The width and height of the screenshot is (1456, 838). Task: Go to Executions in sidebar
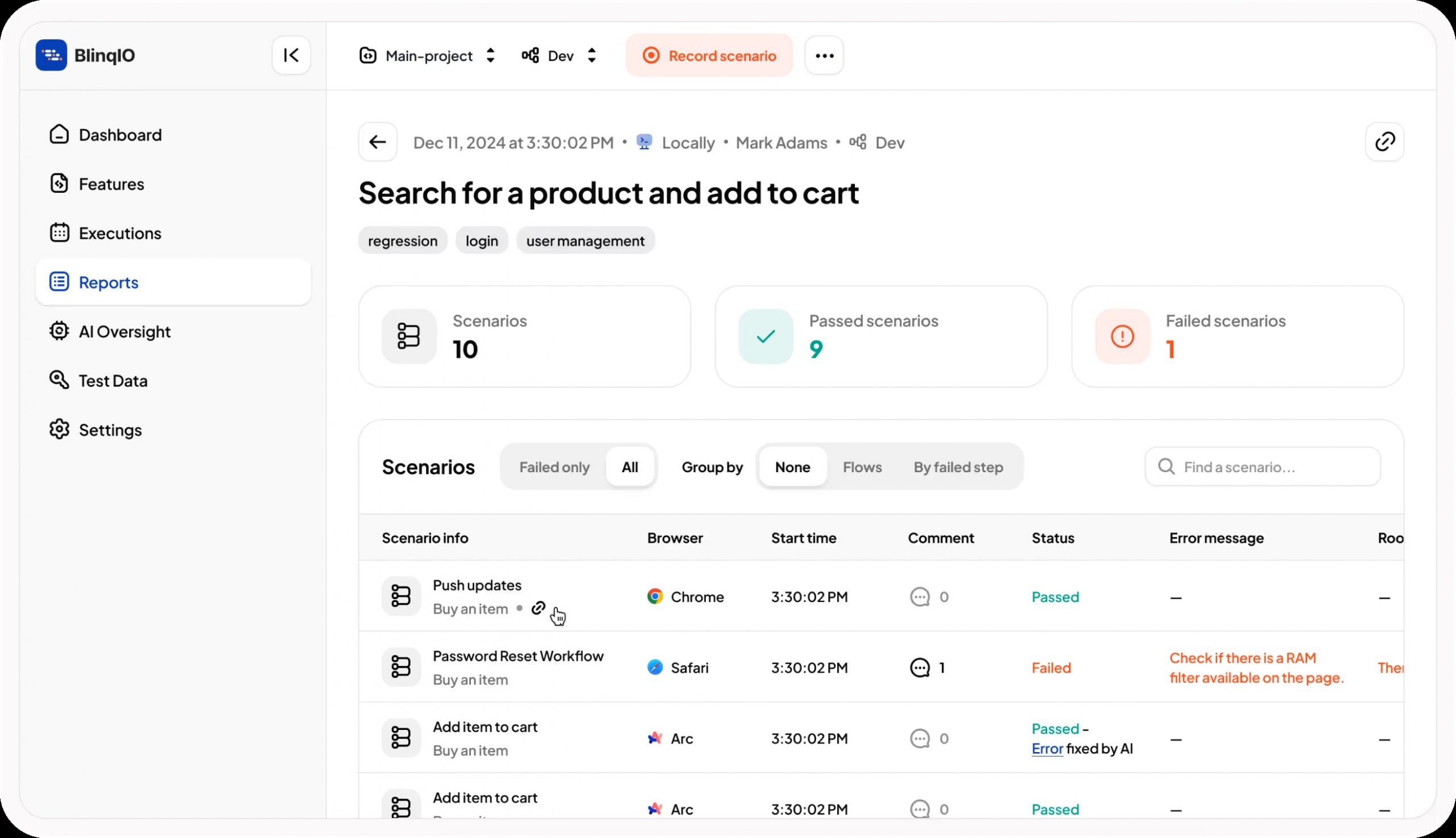[119, 233]
